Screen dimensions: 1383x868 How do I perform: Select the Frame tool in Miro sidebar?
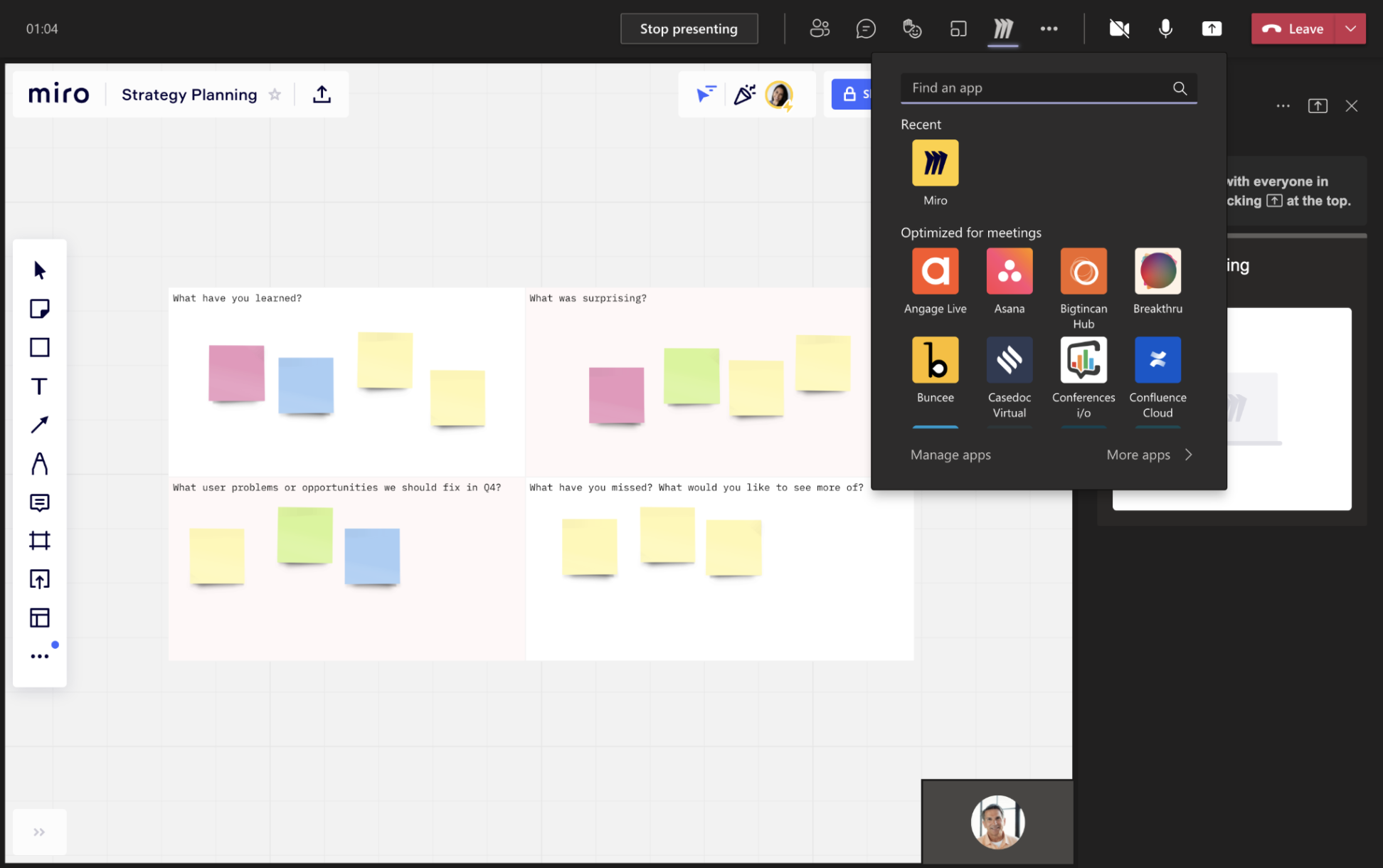[x=39, y=541]
